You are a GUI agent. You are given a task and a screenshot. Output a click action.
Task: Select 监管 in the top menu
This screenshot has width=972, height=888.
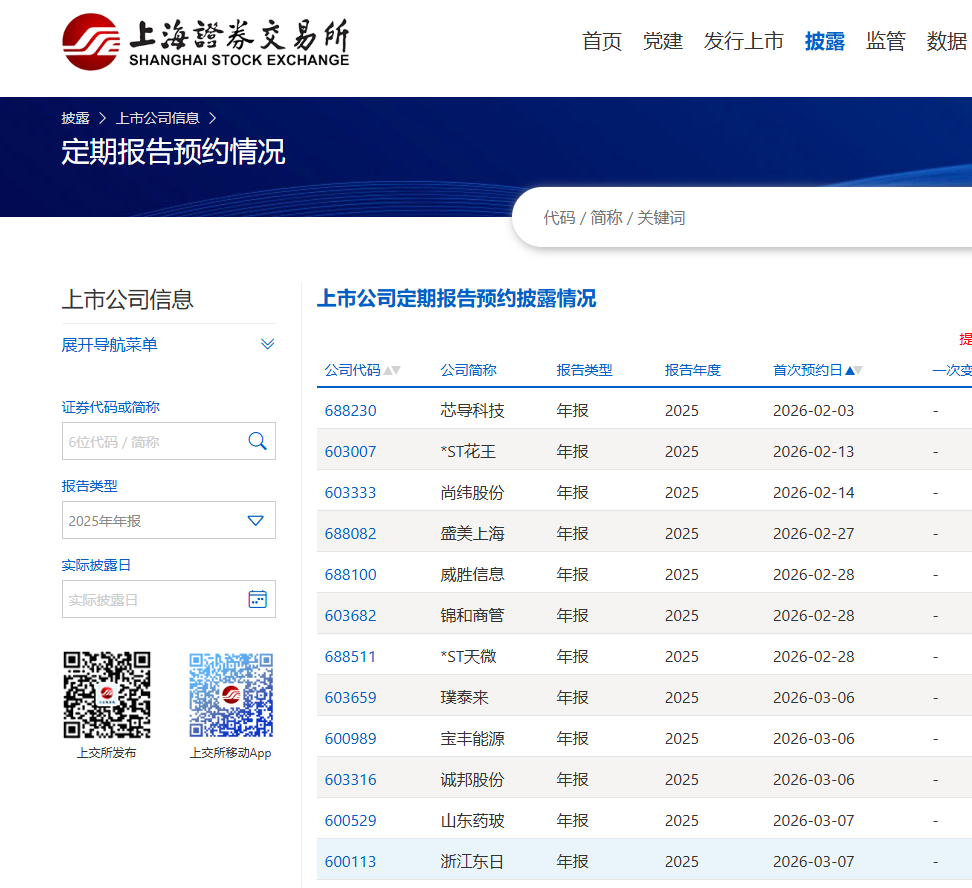[885, 41]
